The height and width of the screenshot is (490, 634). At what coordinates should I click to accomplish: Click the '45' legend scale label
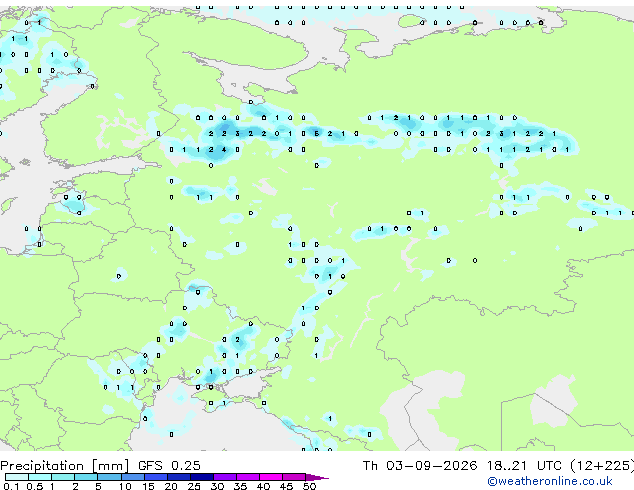[x=286, y=486]
